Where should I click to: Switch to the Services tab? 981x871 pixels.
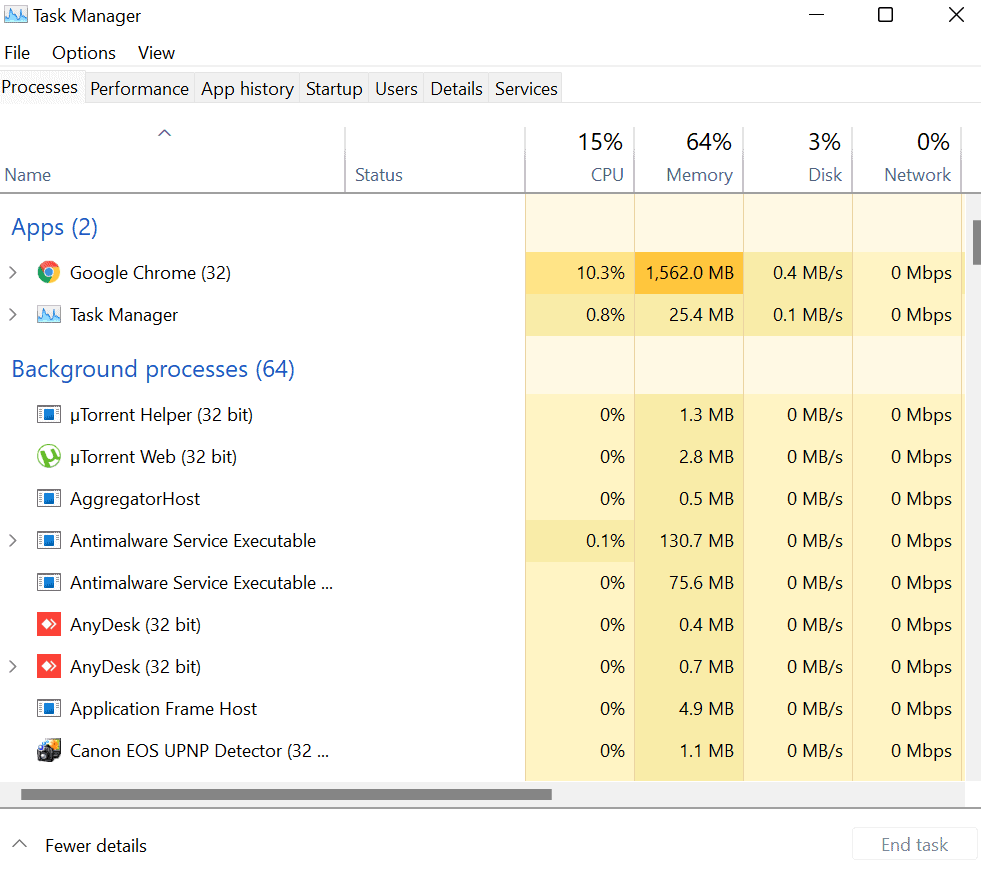pyautogui.click(x=526, y=89)
